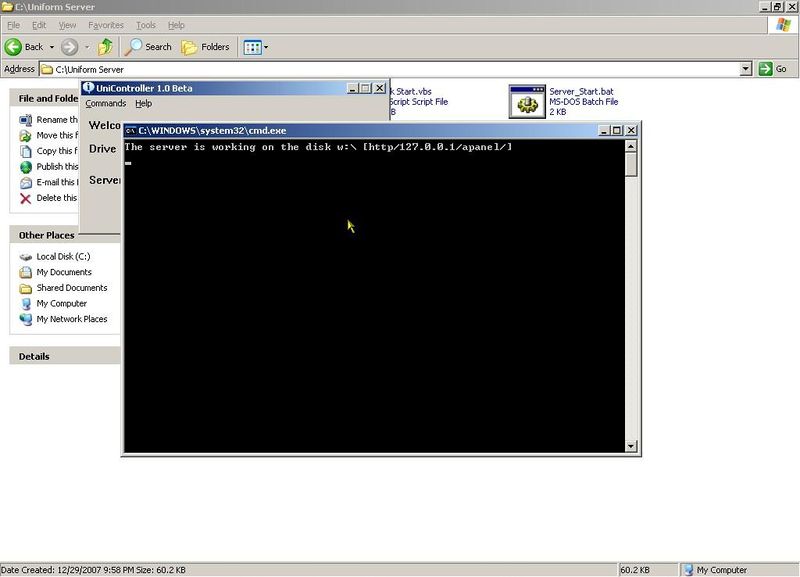
Task: Open My Documents link in Other Places
Action: point(64,272)
